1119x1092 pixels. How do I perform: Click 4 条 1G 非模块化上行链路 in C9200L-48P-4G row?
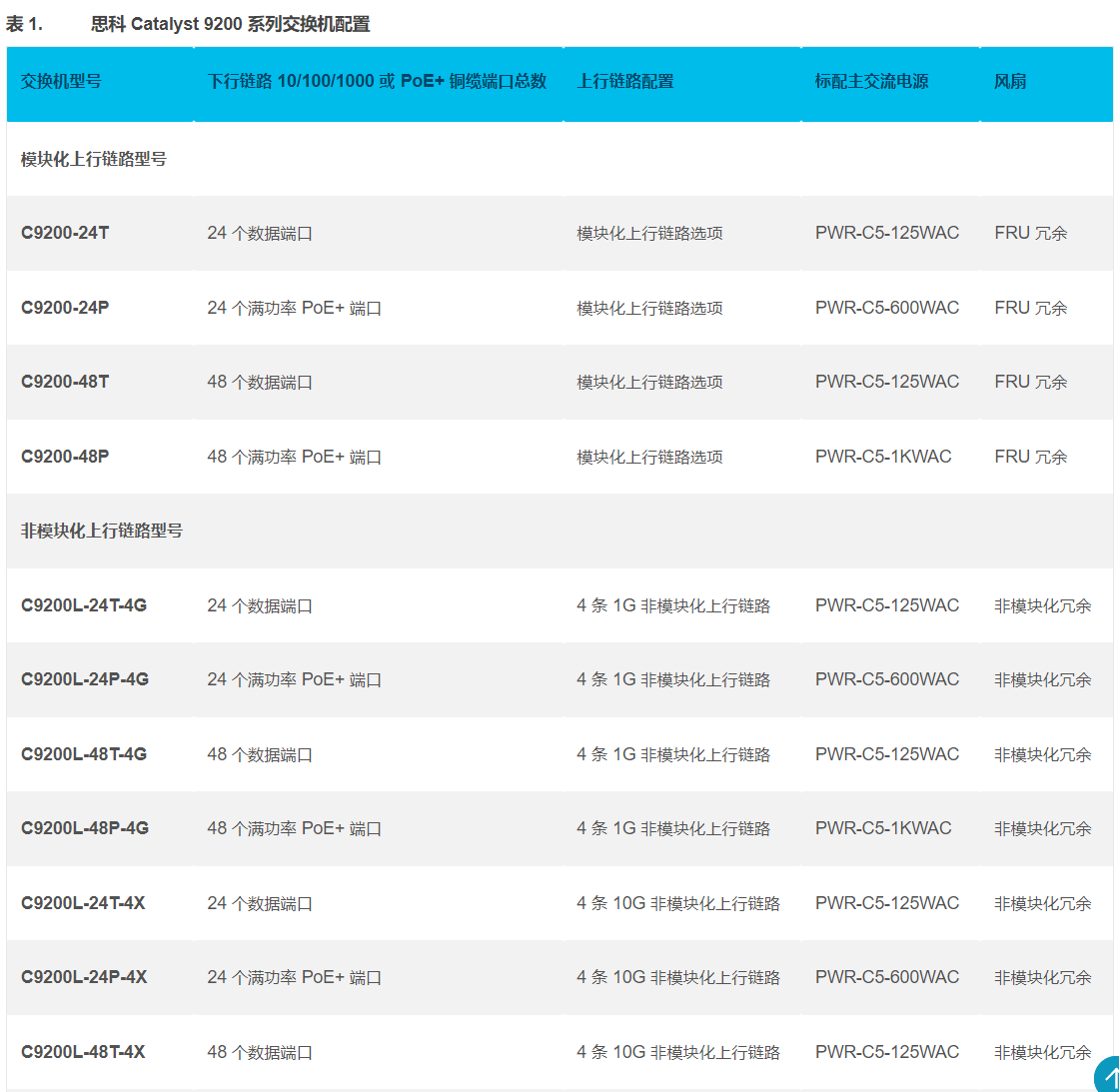click(673, 828)
